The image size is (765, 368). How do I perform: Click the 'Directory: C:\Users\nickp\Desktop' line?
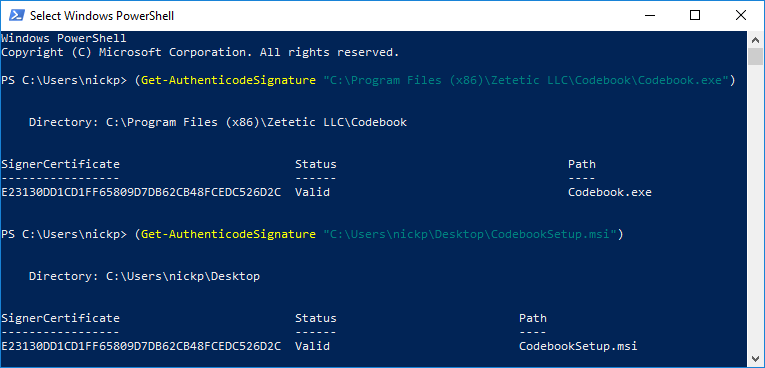coord(144,277)
